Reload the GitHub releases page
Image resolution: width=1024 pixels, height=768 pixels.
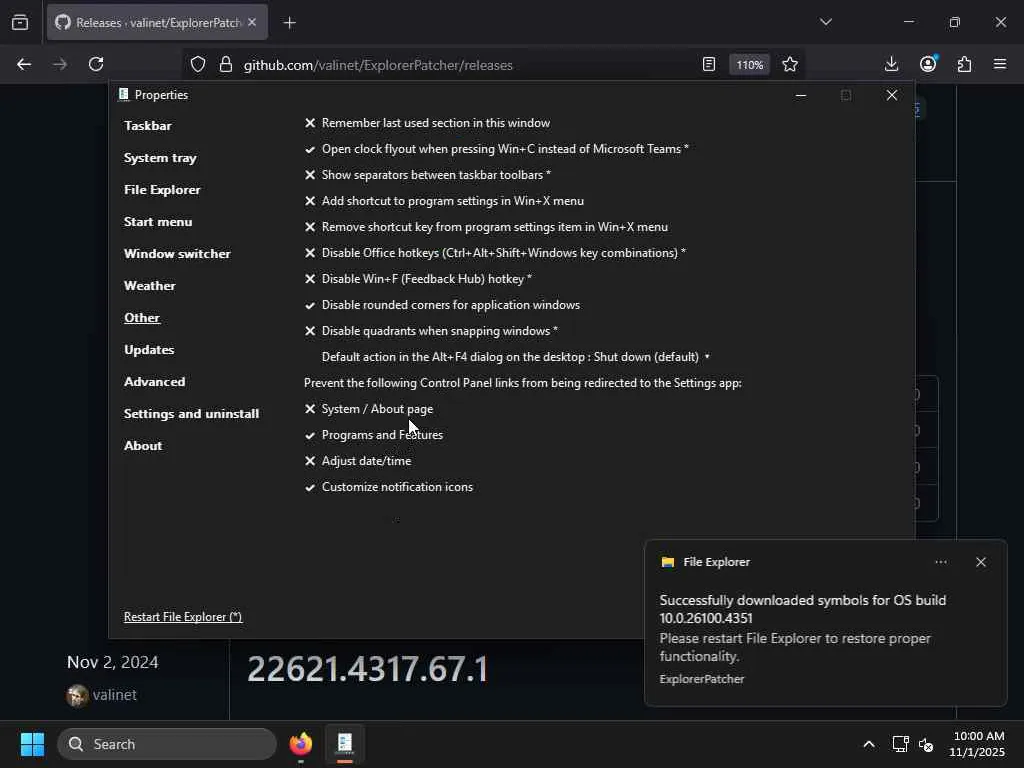(x=96, y=64)
